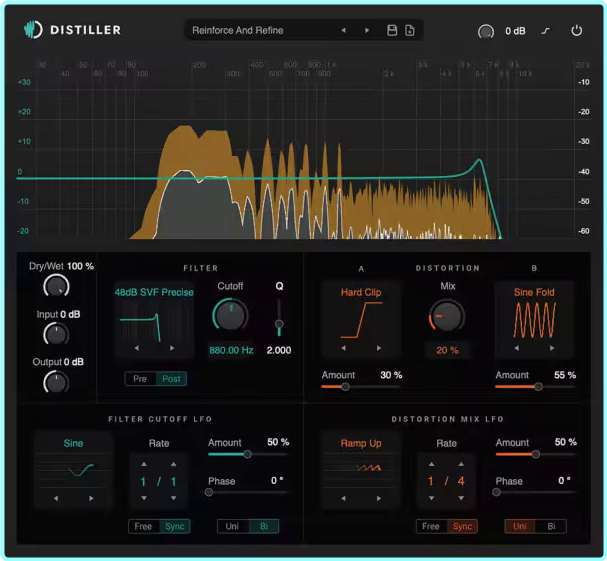Set filter LFO to Sync mode
607x561 pixels.
[x=175, y=527]
